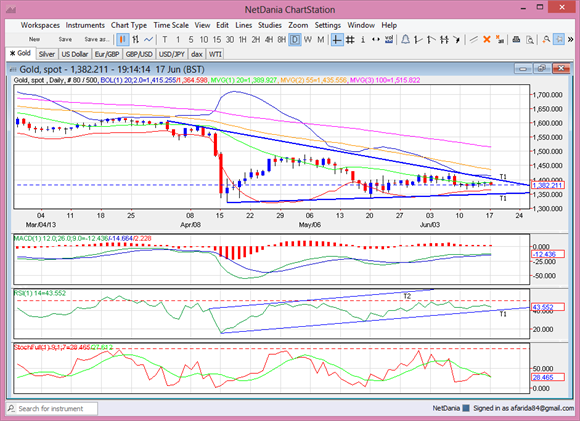Open the Help menu

click(x=389, y=25)
